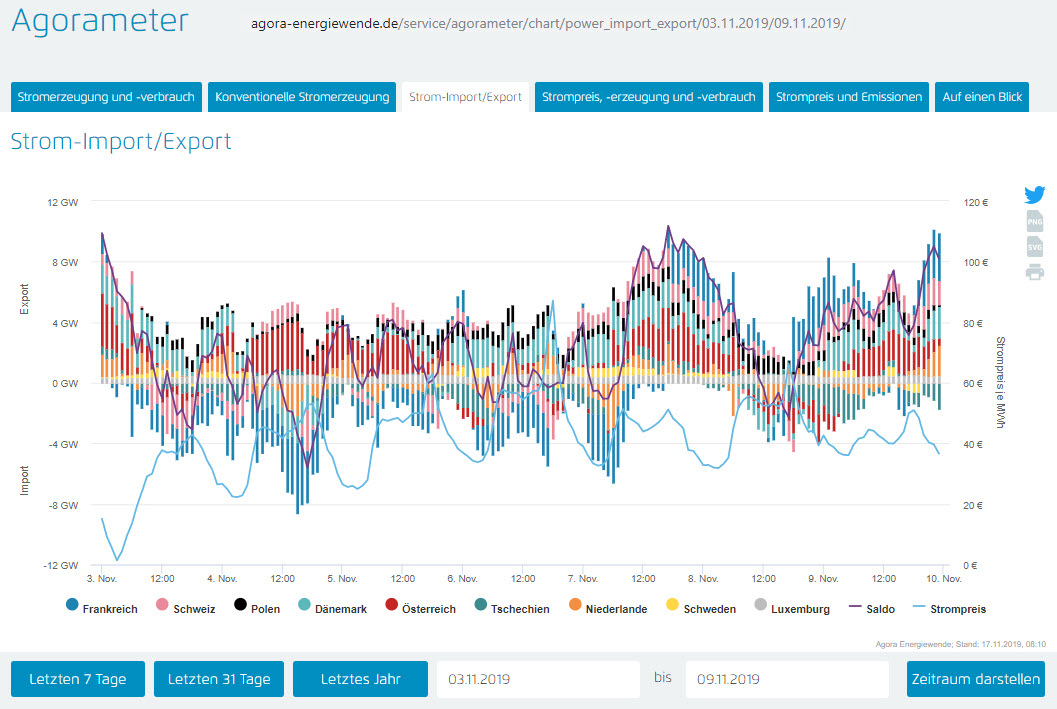Download chart as PNG file
Image resolution: width=1057 pixels, height=709 pixels.
click(x=1035, y=221)
